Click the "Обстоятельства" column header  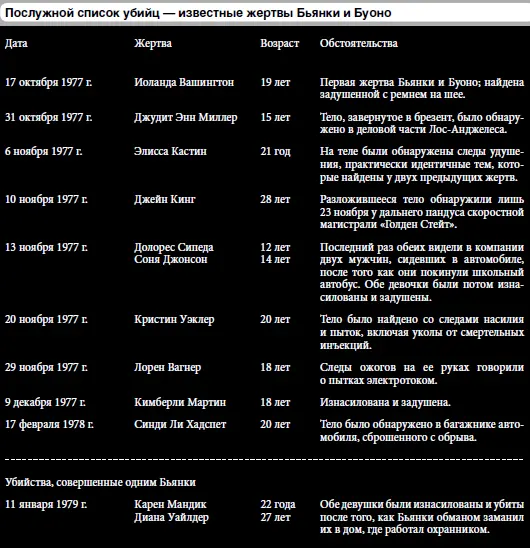tap(359, 43)
